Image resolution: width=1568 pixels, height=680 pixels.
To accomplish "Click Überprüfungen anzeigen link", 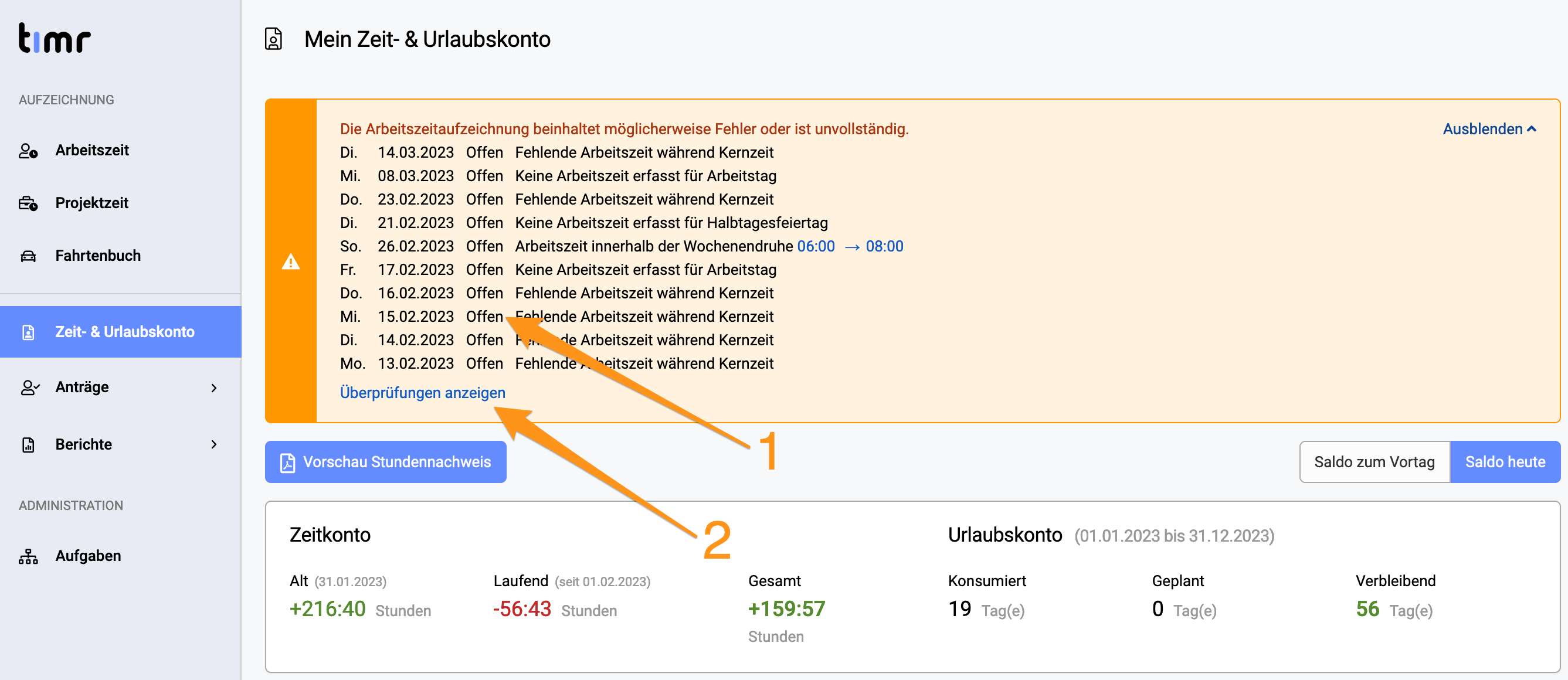I will tap(422, 393).
